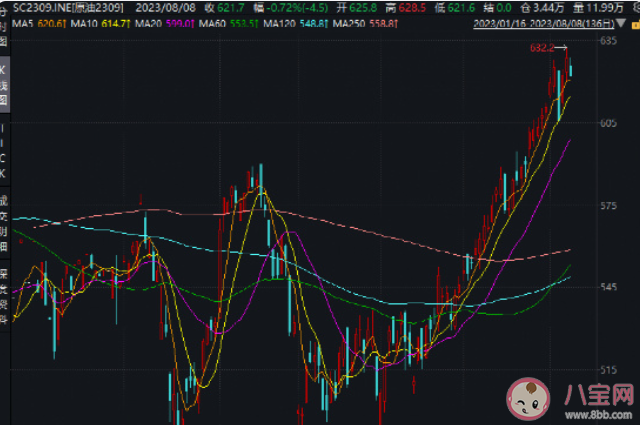Click the 632.2 high price marker

(x=544, y=48)
